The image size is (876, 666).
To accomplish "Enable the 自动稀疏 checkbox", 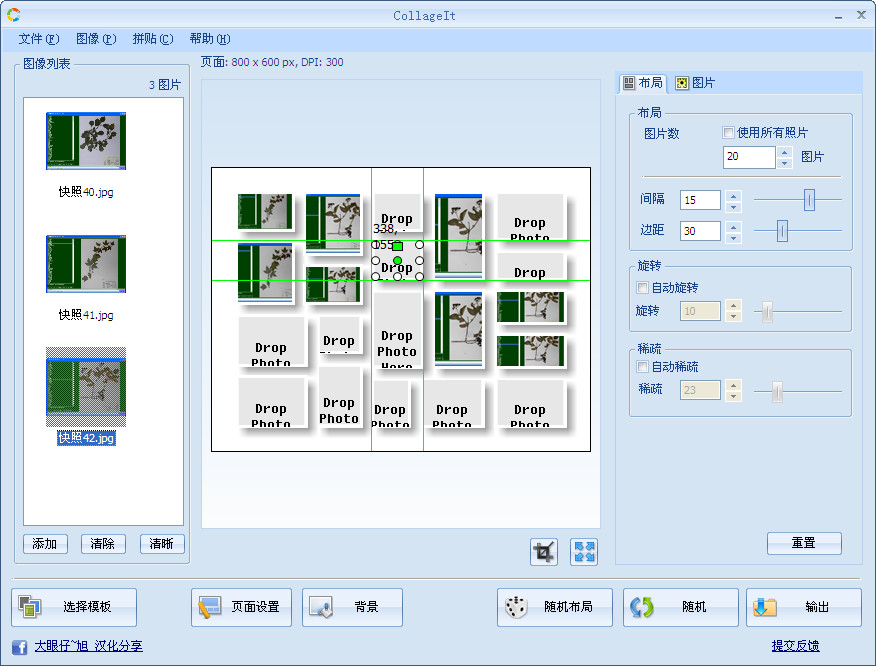I will tap(641, 366).
